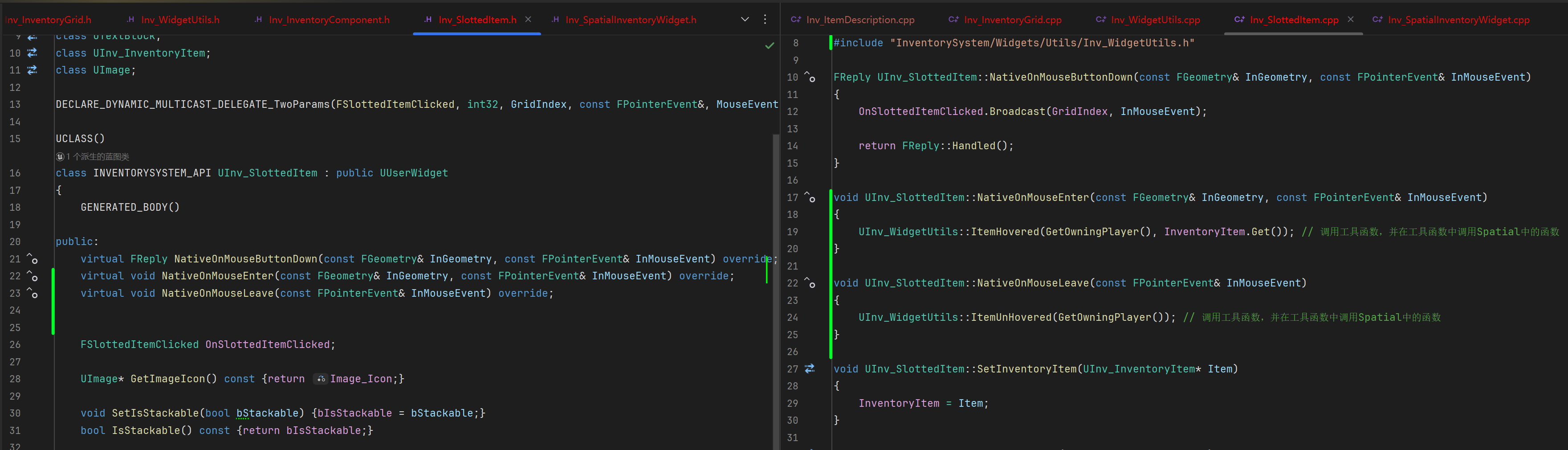
Task: Click the override gutter icon for NativeOnMouseButtonDown in the header
Action: [32, 259]
